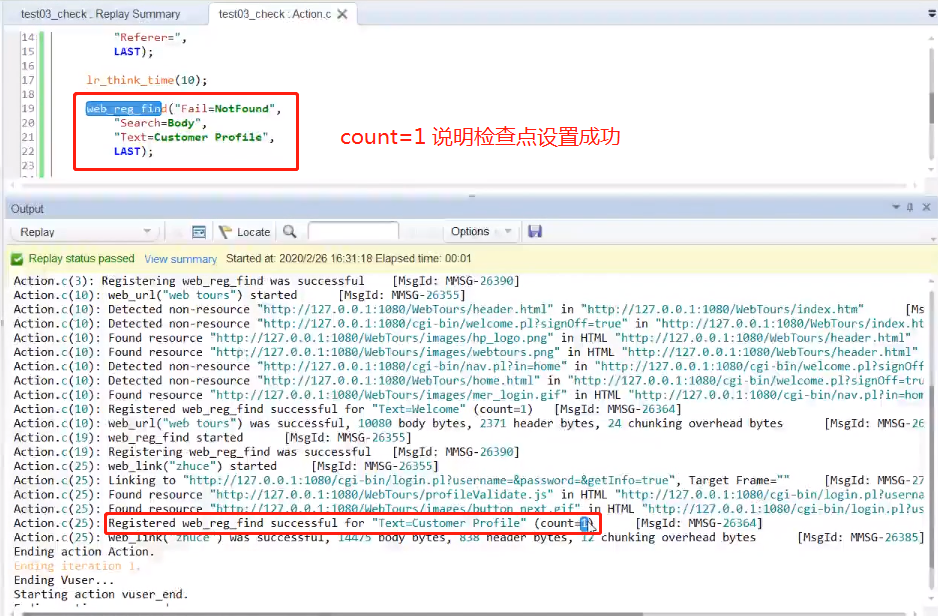The width and height of the screenshot is (938, 616).
Task: Click "Search=Body" code line
Action: (160, 123)
